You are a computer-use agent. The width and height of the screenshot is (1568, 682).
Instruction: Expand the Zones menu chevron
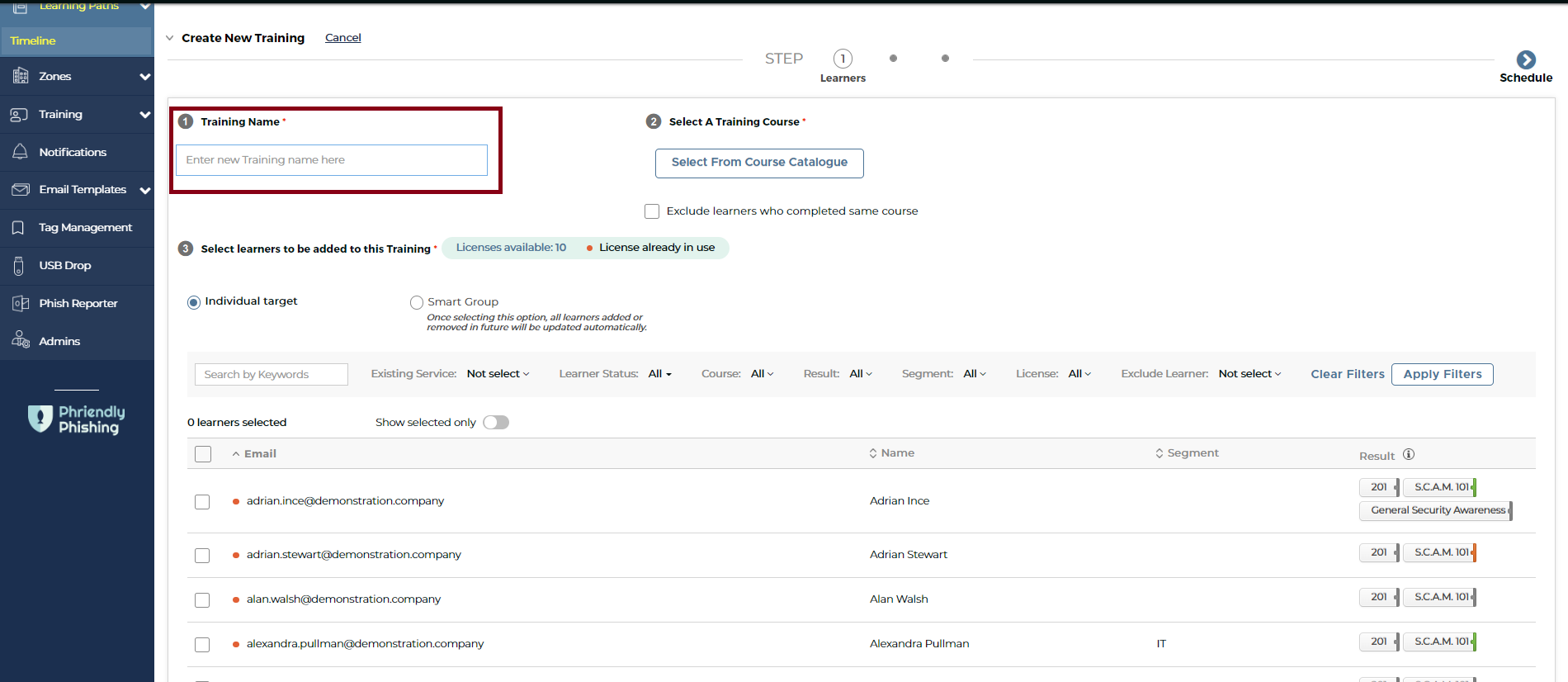tap(145, 77)
